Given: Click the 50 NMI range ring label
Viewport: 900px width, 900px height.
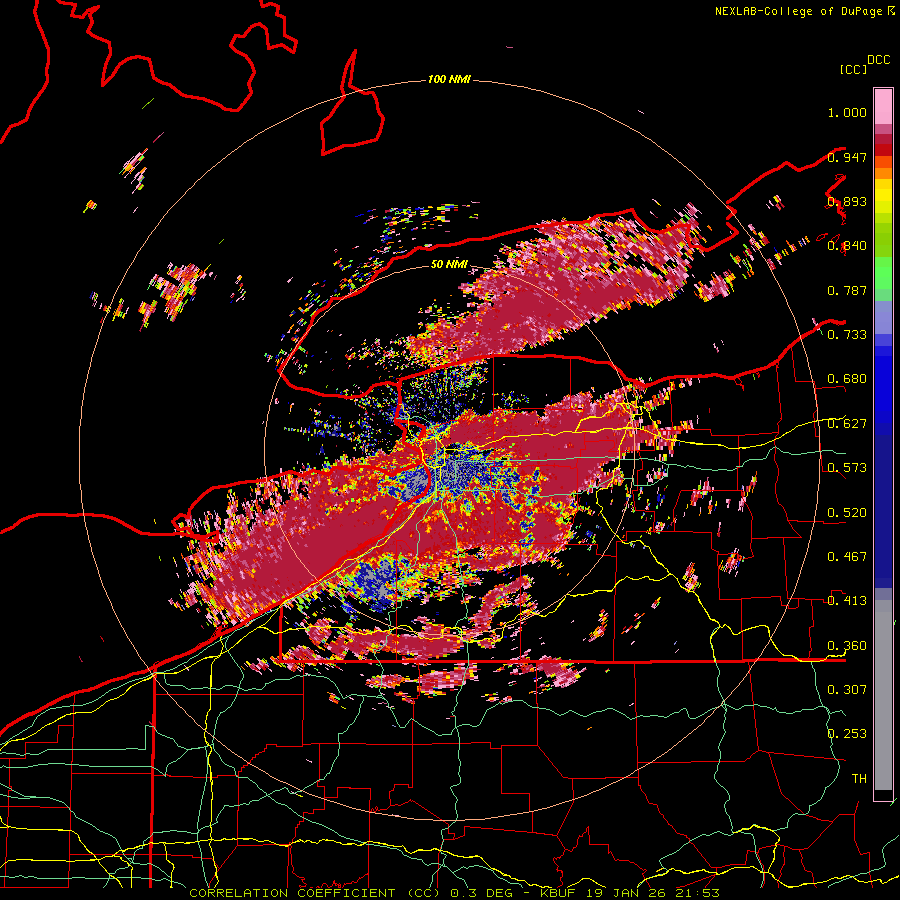Looking at the screenshot, I should pos(449,264).
